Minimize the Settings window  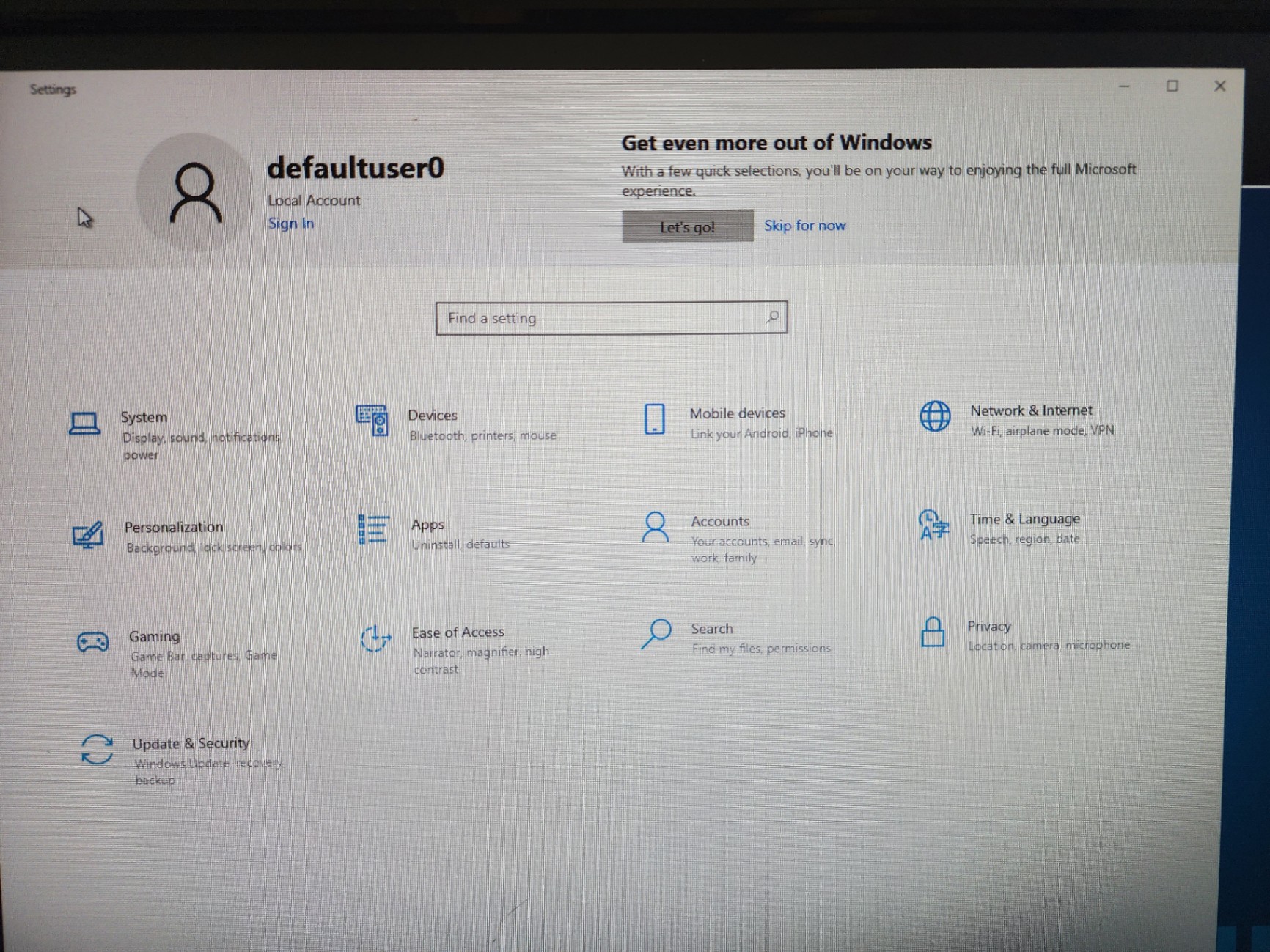coord(1124,86)
